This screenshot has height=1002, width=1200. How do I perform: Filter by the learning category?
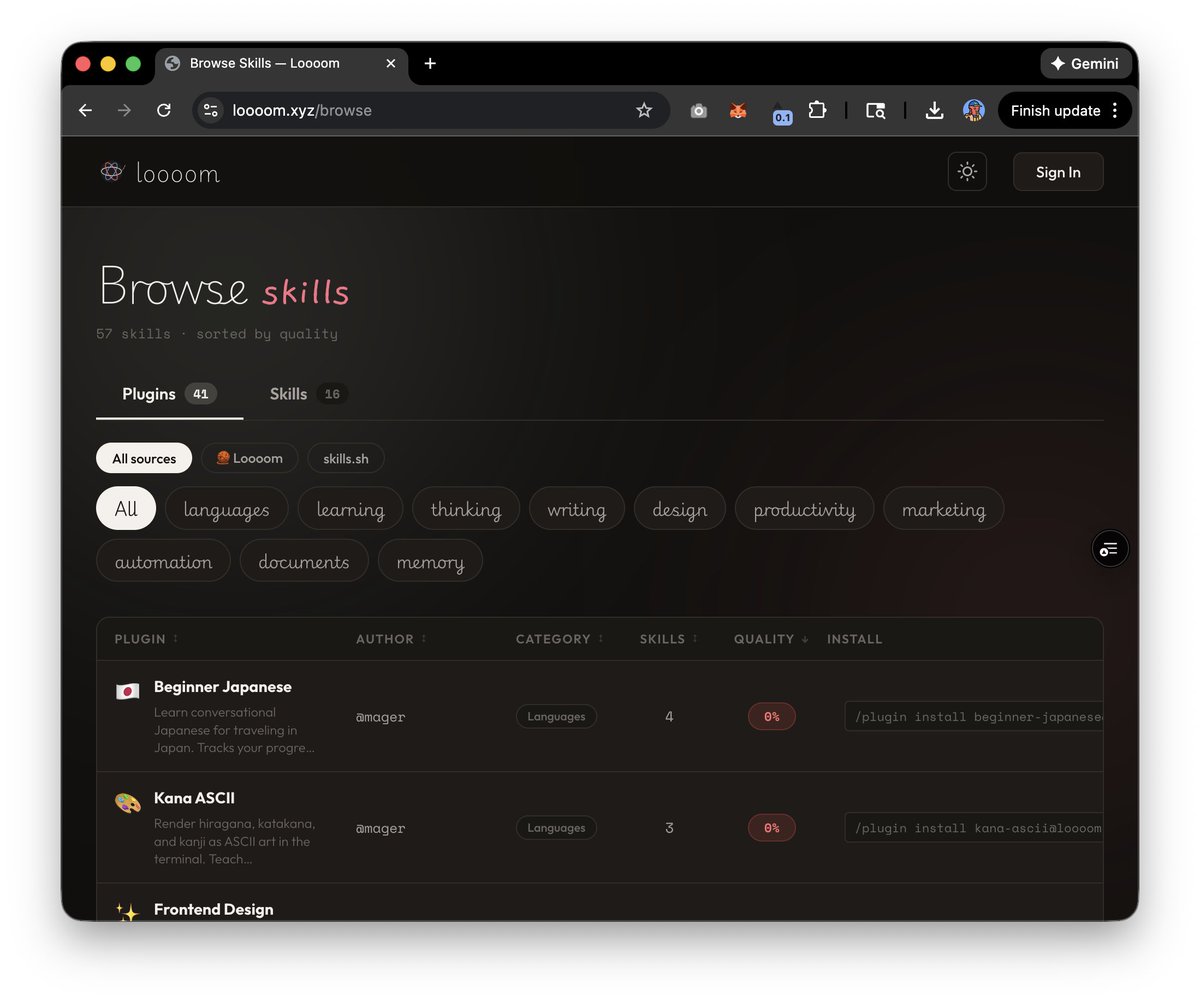(x=350, y=508)
